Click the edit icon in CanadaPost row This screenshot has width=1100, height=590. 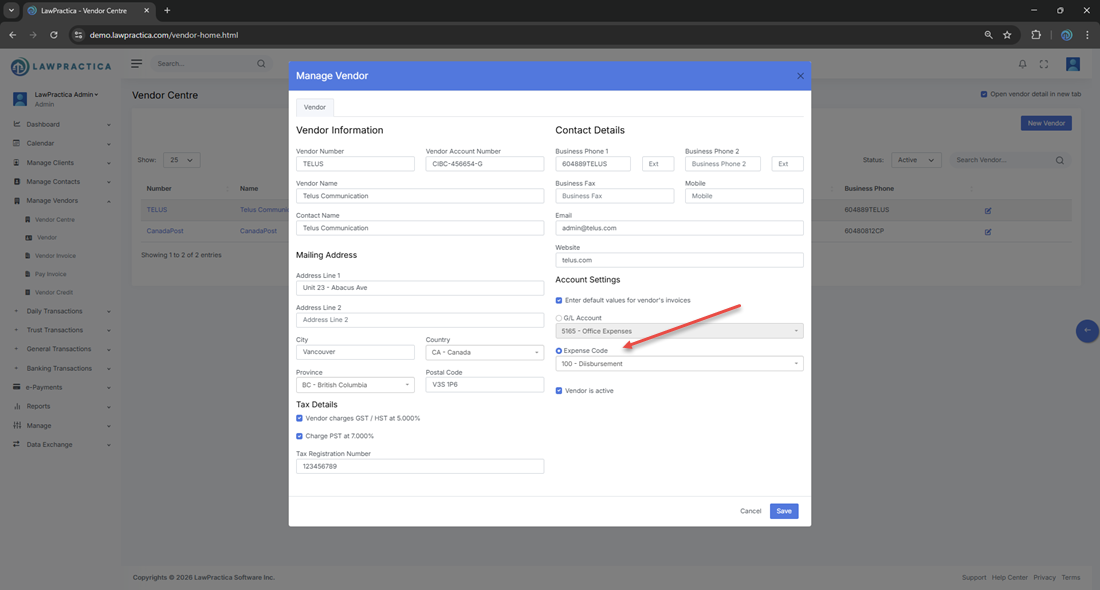point(988,232)
